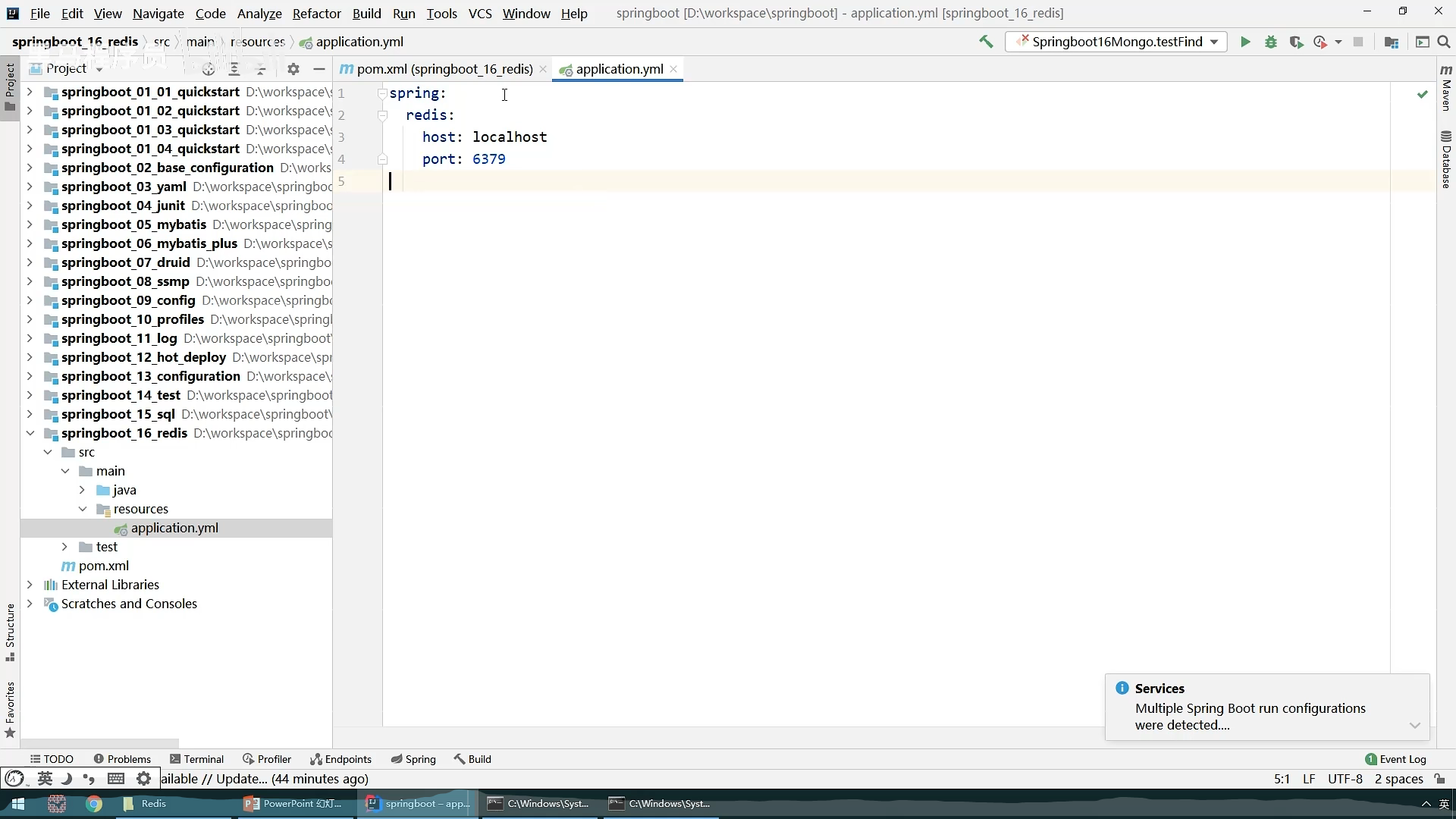
Task: Toggle the Maven tool window stripe
Action: point(1446,87)
